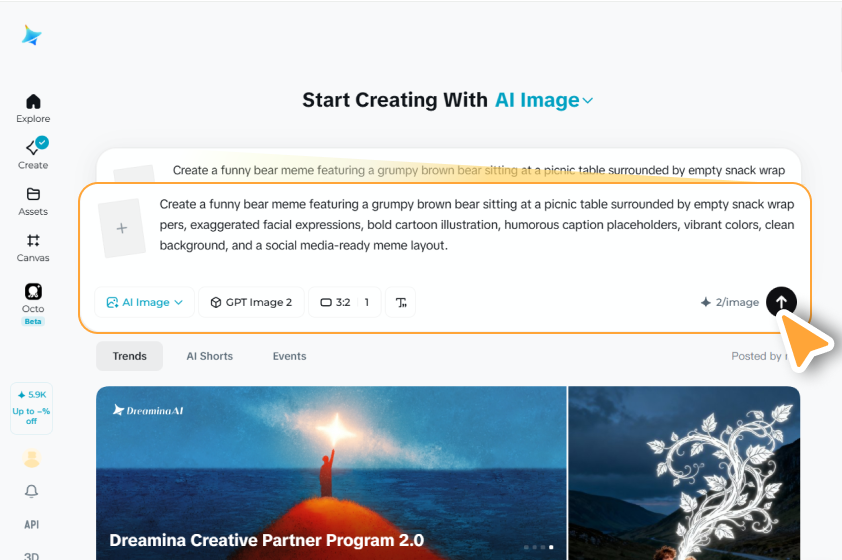The height and width of the screenshot is (560, 842).
Task: Go to the Create section
Action: [33, 154]
